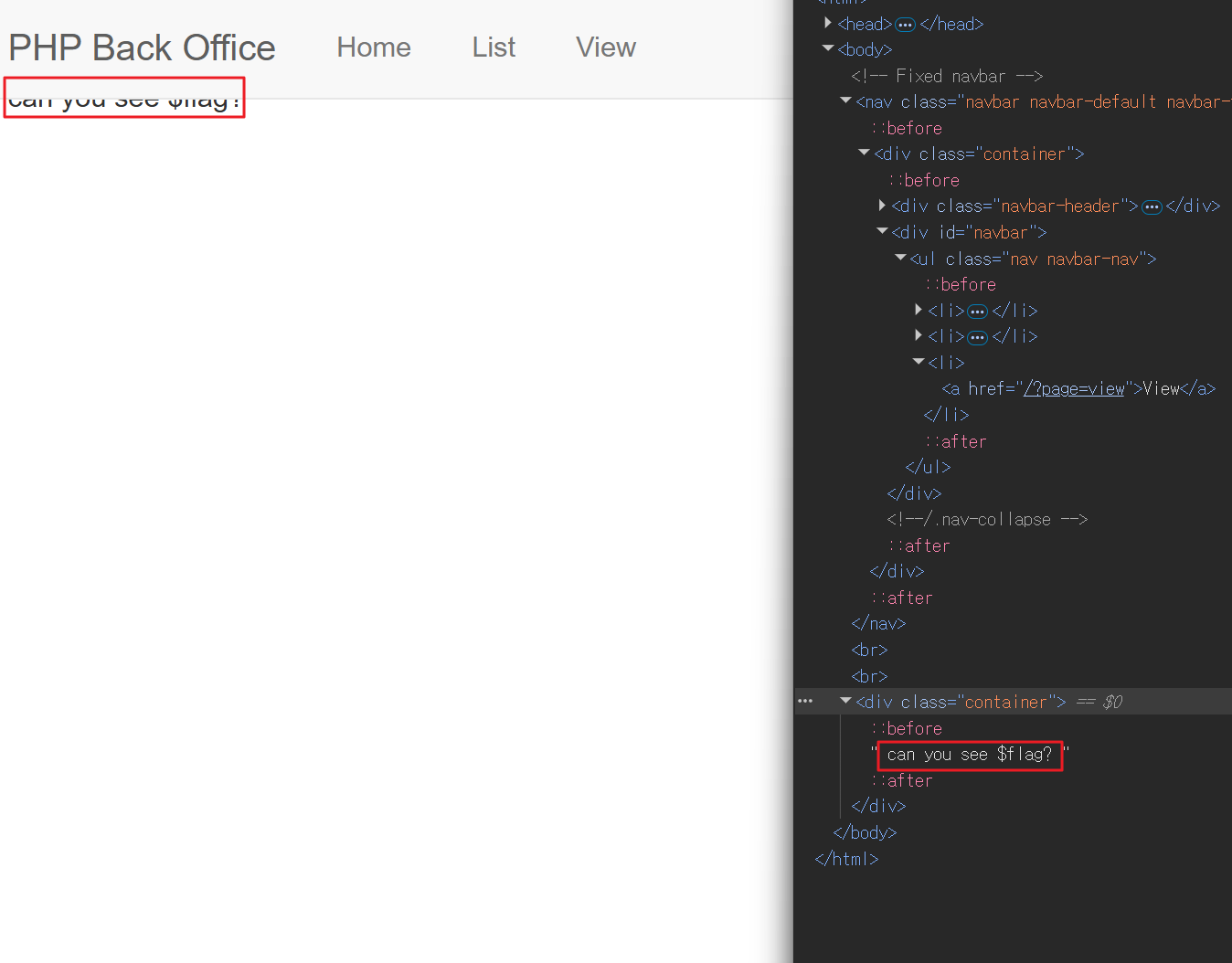The width and height of the screenshot is (1232, 963).
Task: Click the ellipsis badge in the head element
Action: pos(905,25)
